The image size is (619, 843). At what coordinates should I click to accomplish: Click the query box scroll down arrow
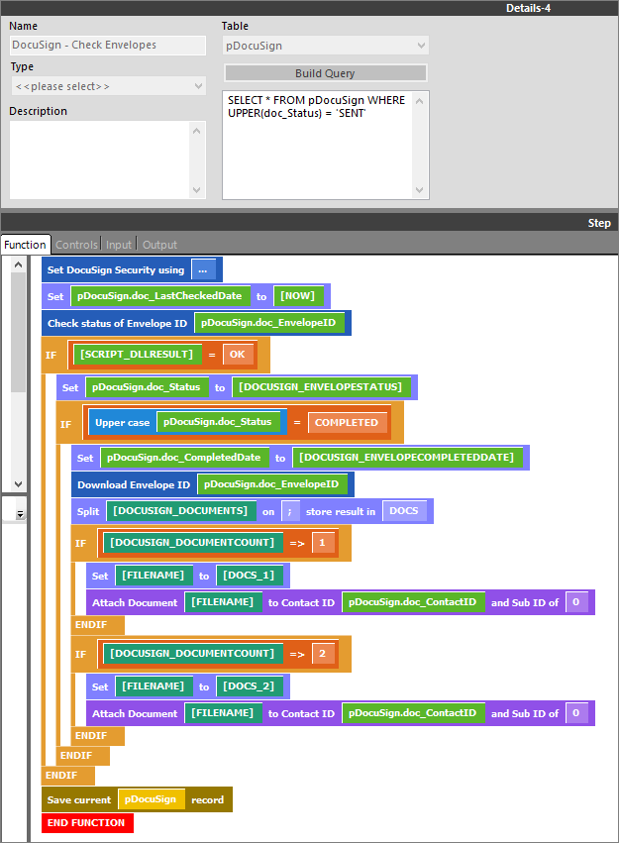tap(419, 190)
